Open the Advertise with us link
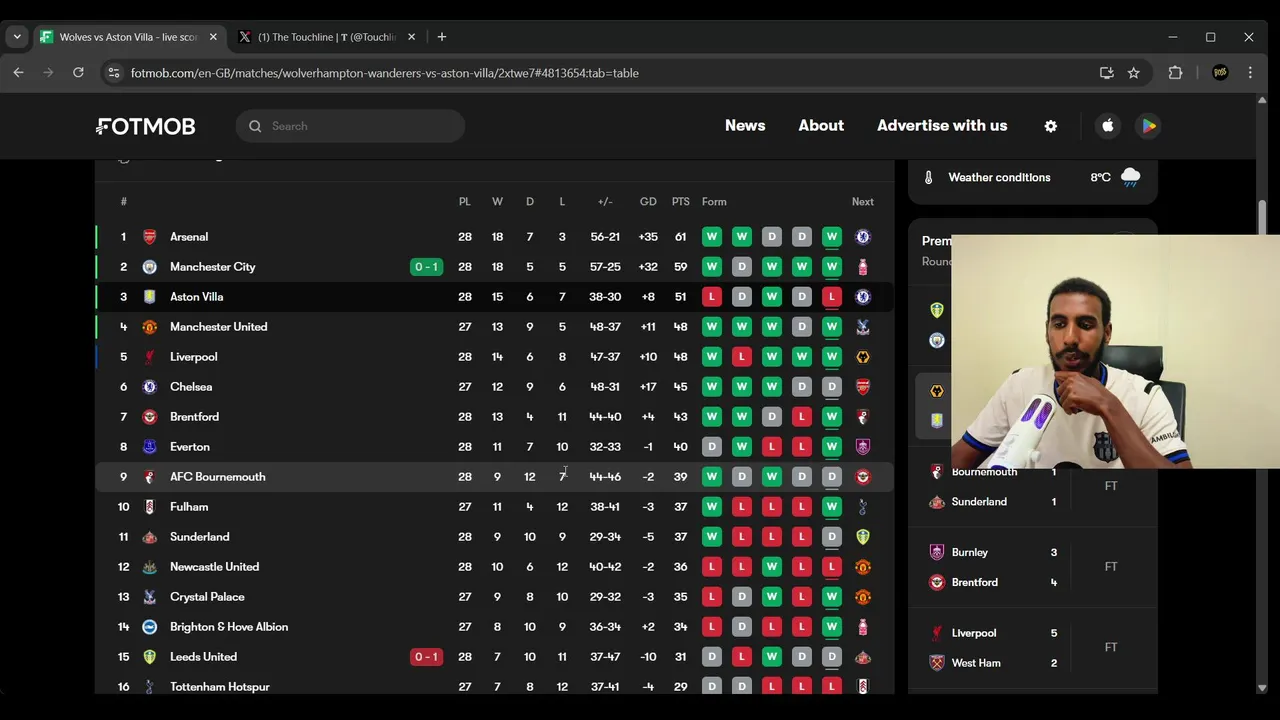This screenshot has width=1280, height=720. tap(942, 126)
